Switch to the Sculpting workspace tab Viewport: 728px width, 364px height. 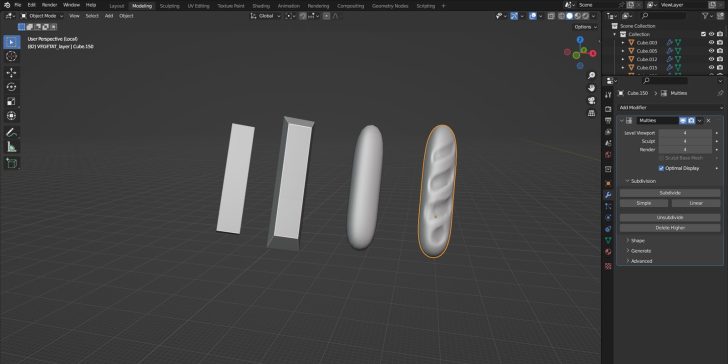click(169, 6)
